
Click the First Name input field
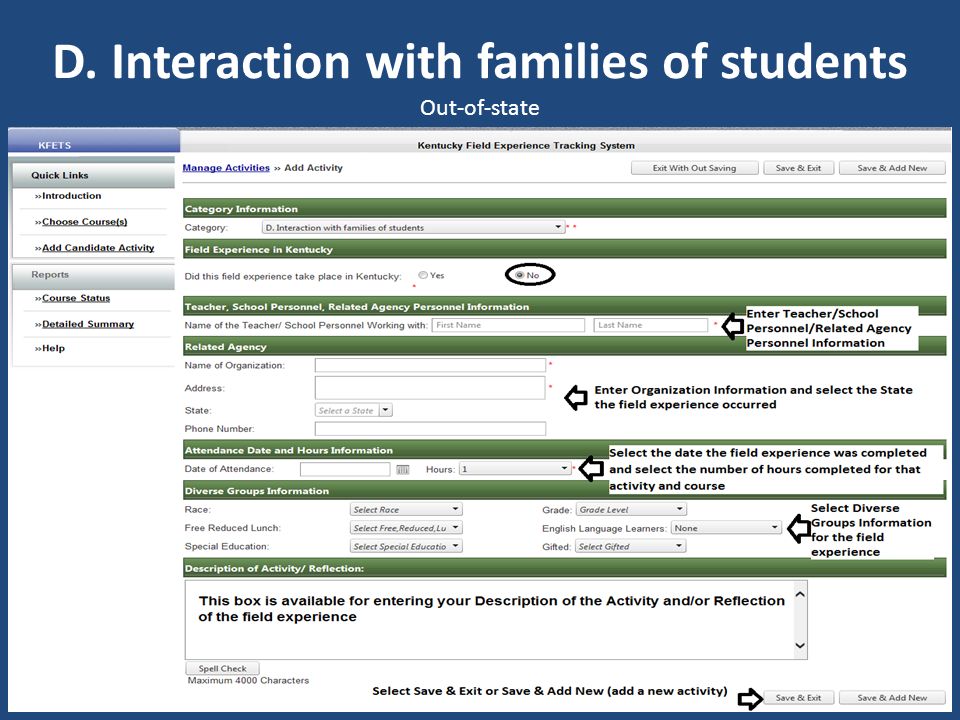coord(508,325)
